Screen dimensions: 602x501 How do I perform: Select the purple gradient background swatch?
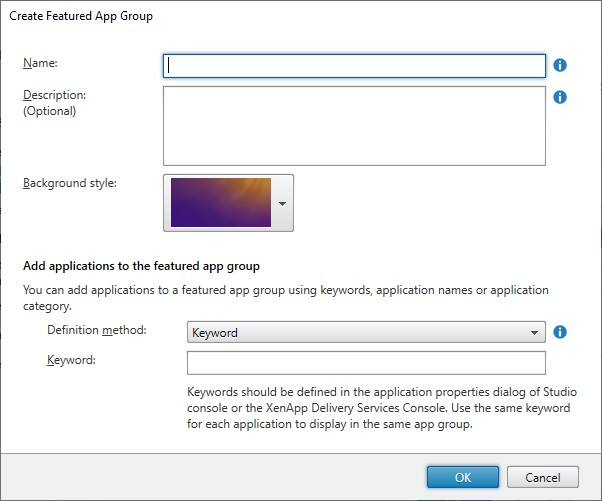click(220, 202)
